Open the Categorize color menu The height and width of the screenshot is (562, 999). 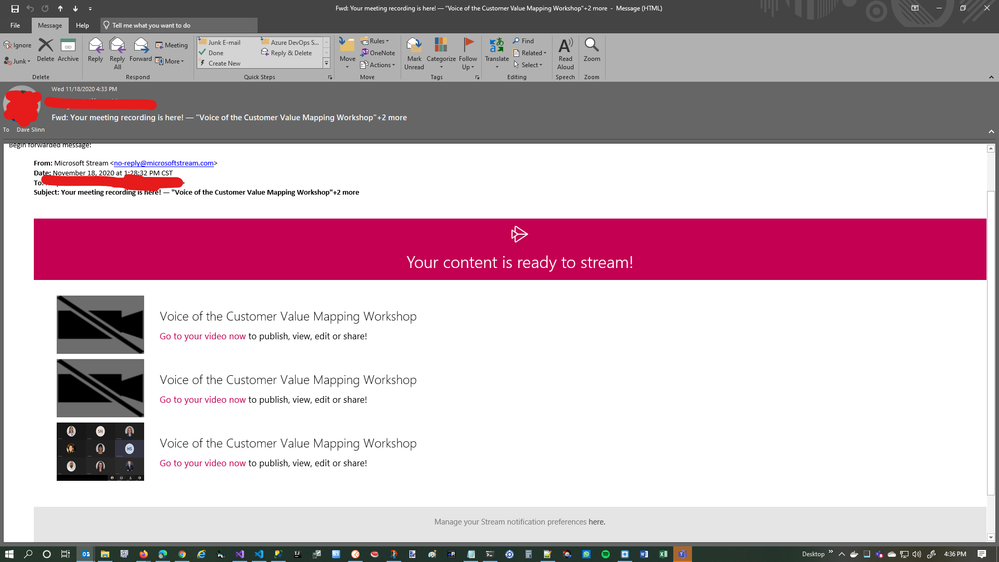[441, 54]
